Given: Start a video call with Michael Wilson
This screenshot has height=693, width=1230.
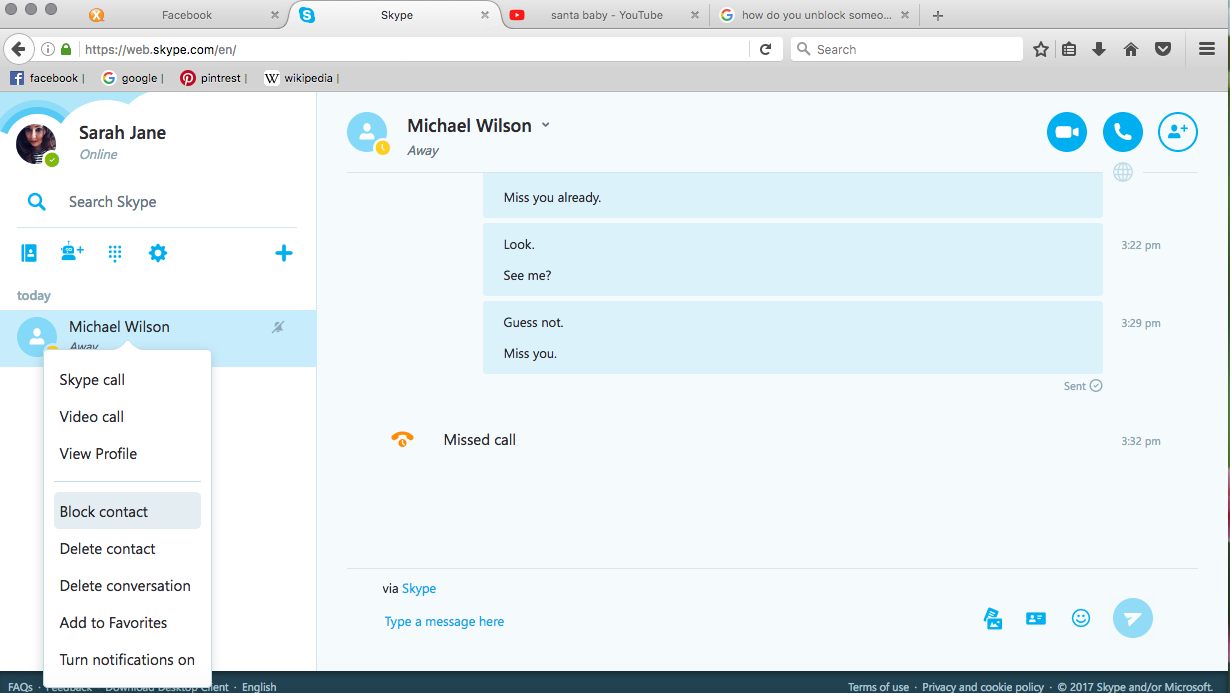Looking at the screenshot, I should (x=1067, y=132).
